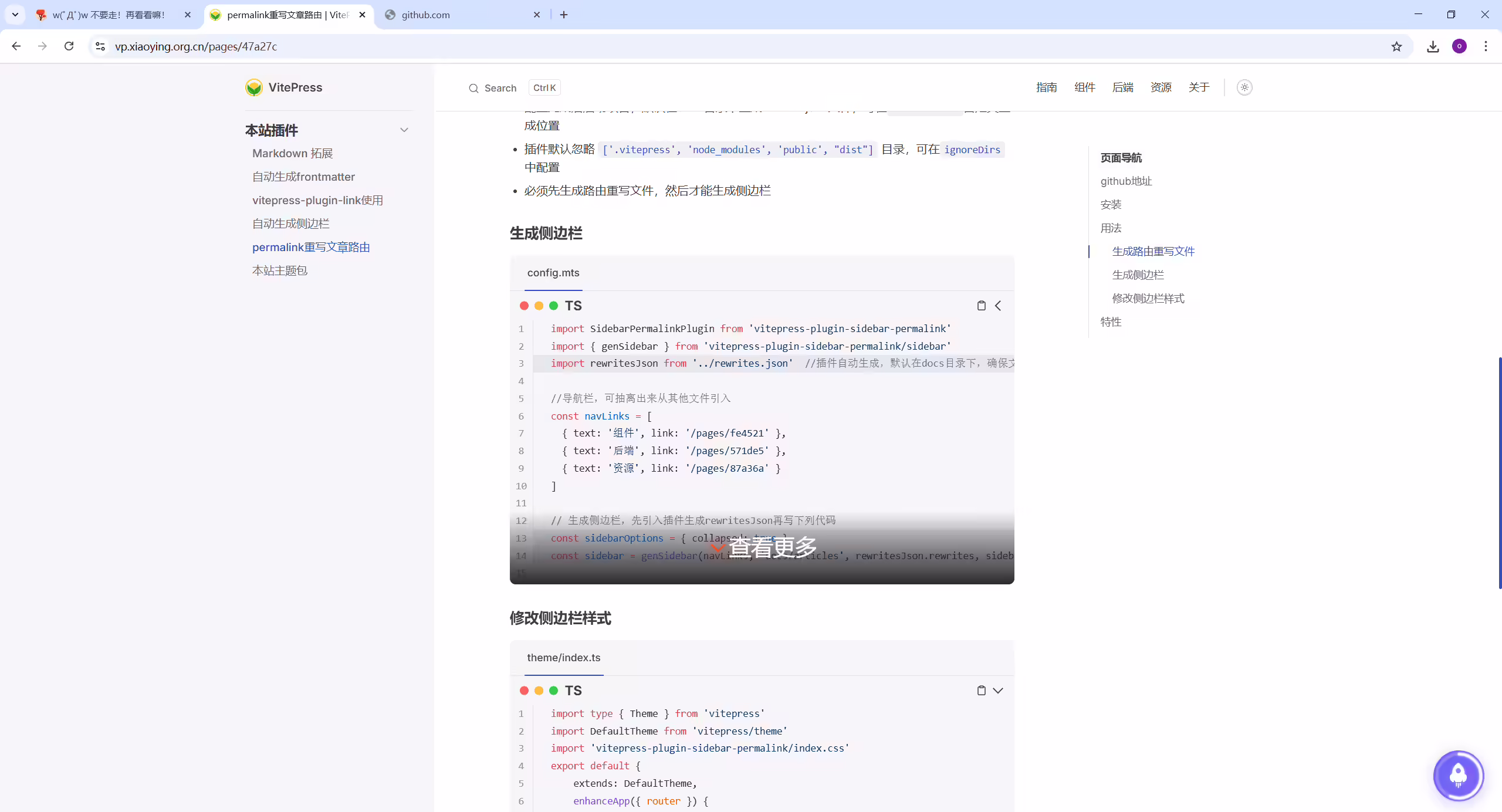Viewport: 1502px width, 812px height.
Task: Open Chrome three-dot menu
Action: (x=1486, y=46)
